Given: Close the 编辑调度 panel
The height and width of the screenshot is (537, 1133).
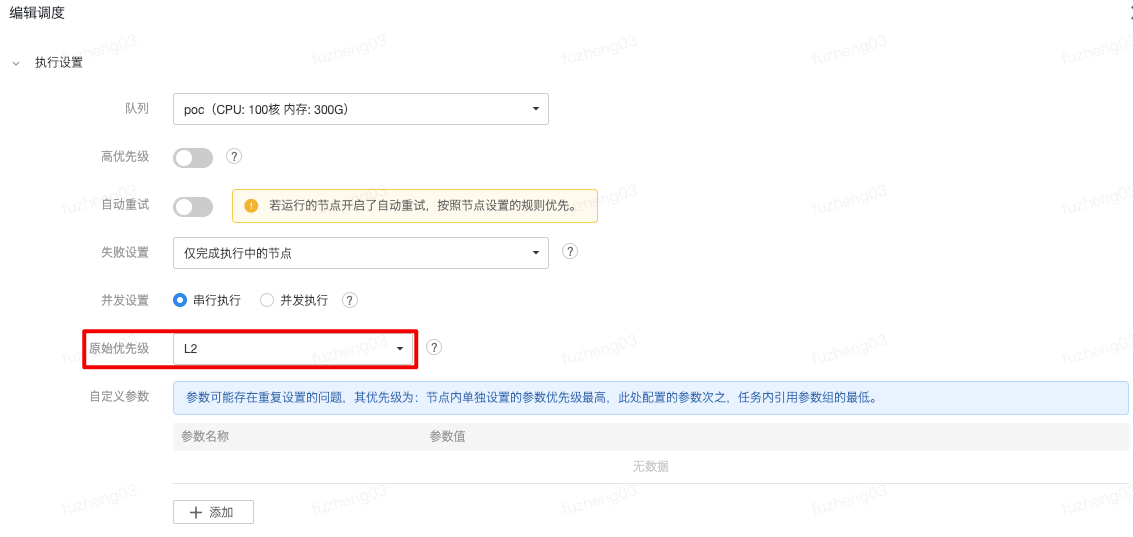Looking at the screenshot, I should tap(1129, 13).
